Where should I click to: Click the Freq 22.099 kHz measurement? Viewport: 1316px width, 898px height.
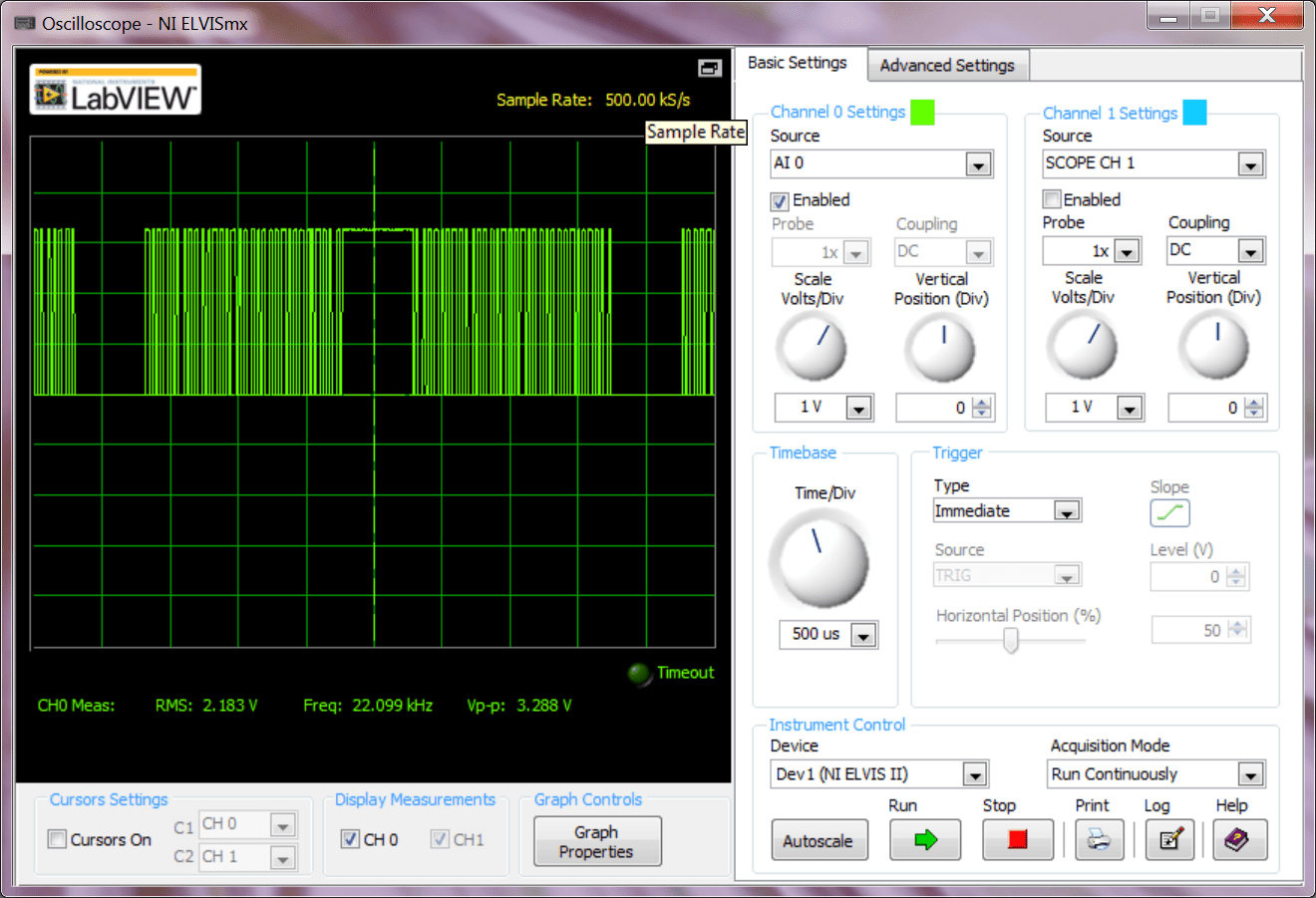[x=368, y=706]
